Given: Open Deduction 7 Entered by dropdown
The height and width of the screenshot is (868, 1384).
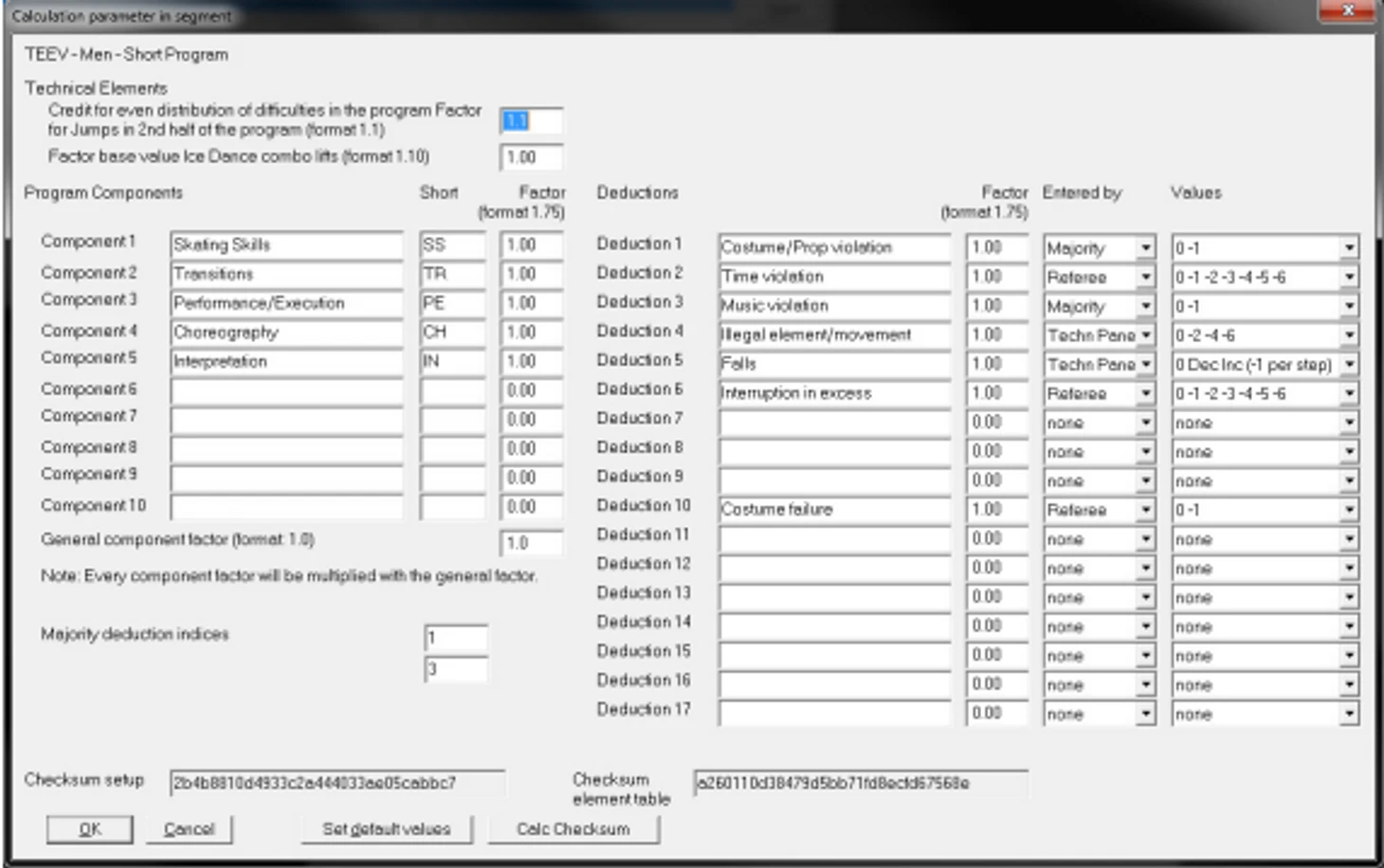Looking at the screenshot, I should [1146, 423].
